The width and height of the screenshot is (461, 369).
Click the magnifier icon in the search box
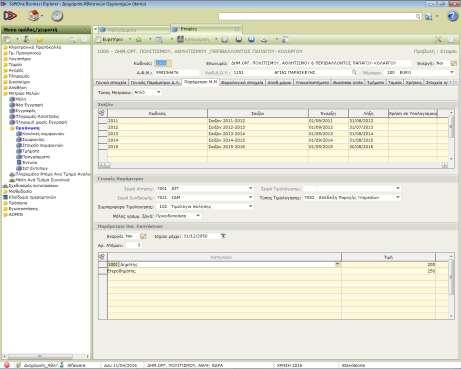point(418,16)
